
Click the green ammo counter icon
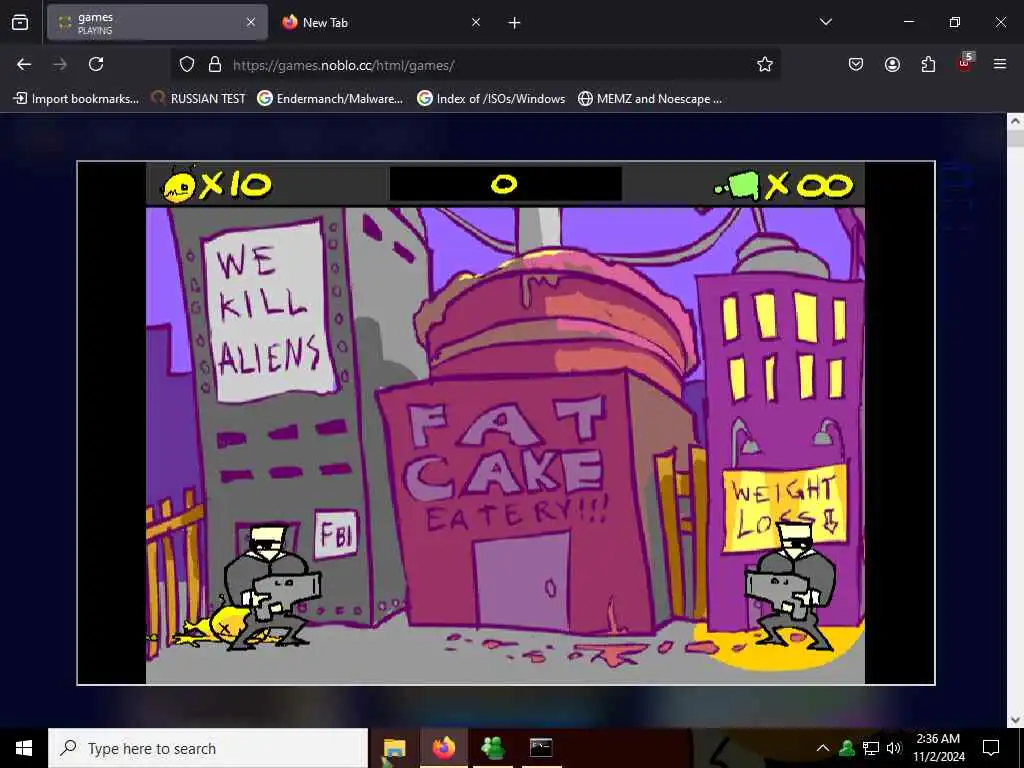coord(738,185)
